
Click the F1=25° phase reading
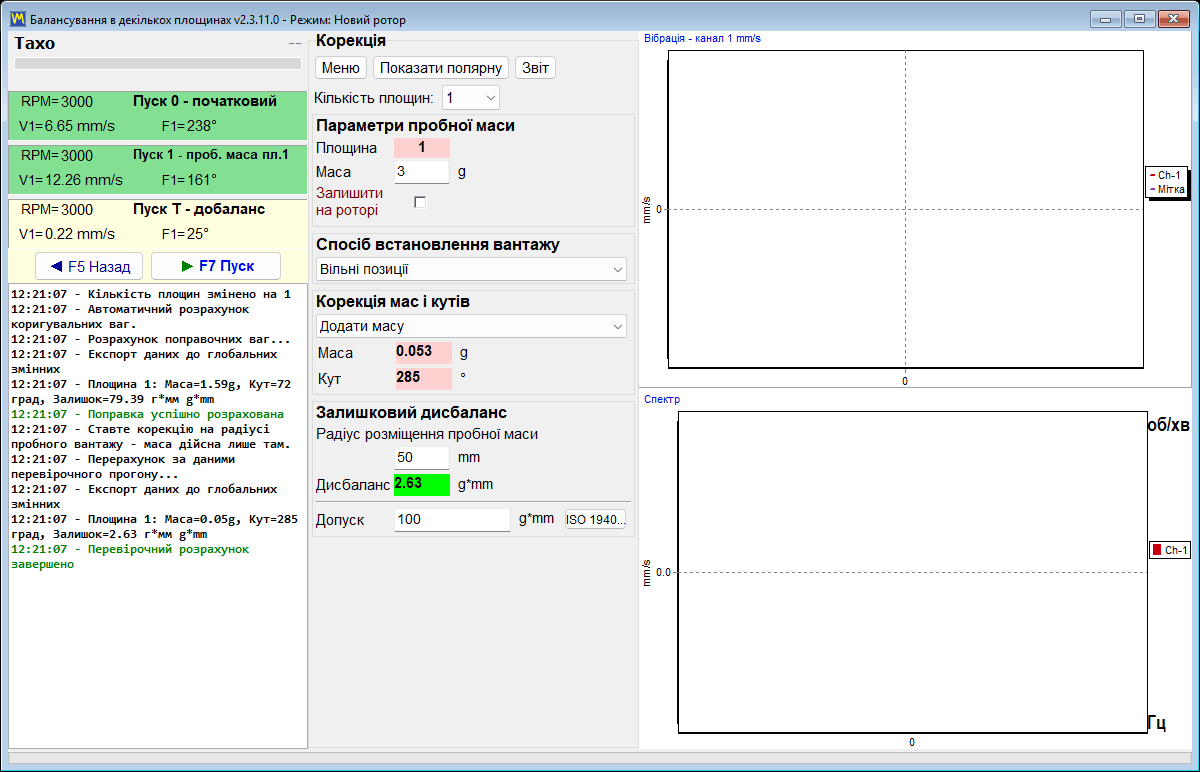[185, 234]
